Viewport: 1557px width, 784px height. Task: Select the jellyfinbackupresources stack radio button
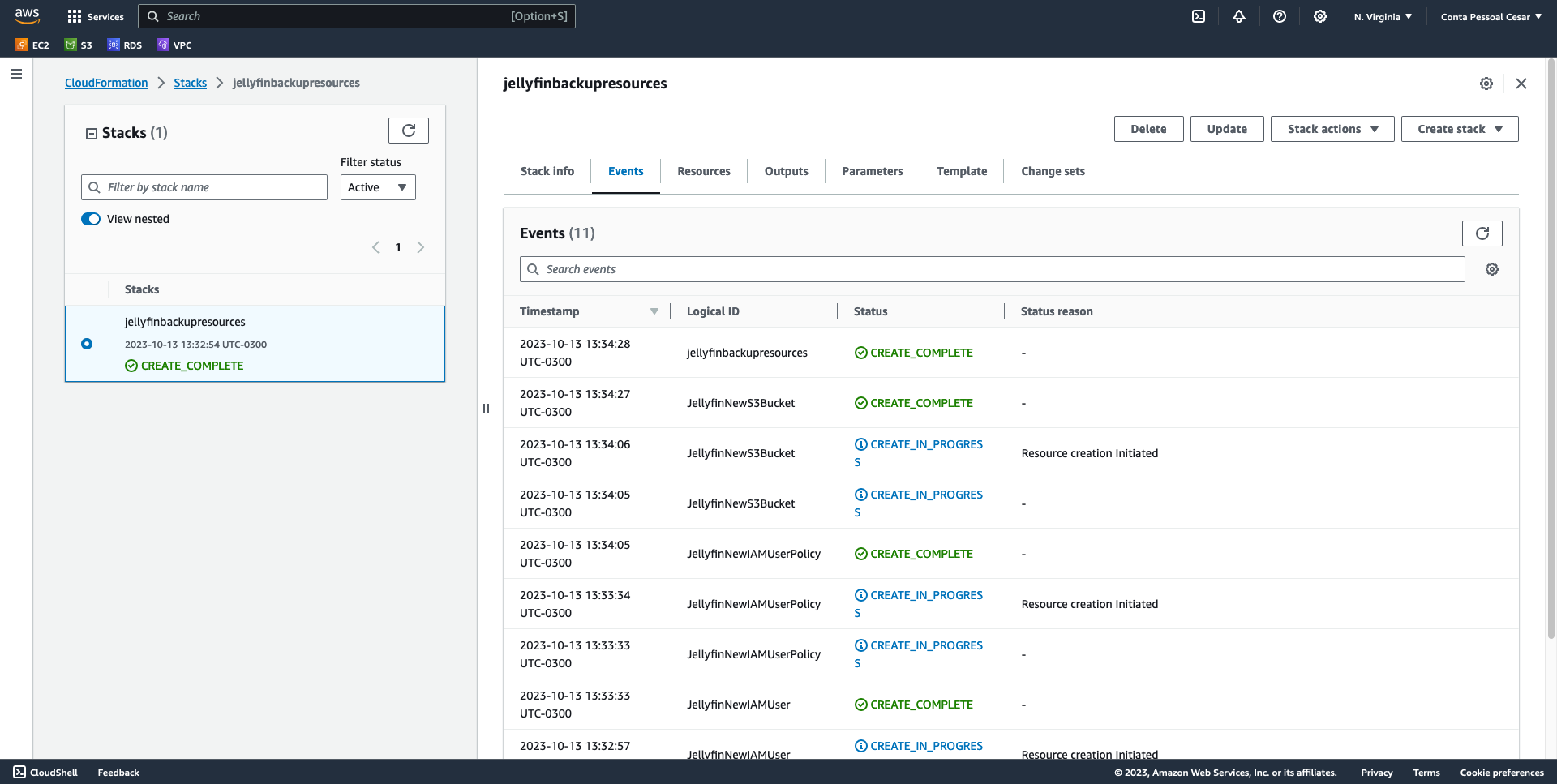[x=87, y=344]
